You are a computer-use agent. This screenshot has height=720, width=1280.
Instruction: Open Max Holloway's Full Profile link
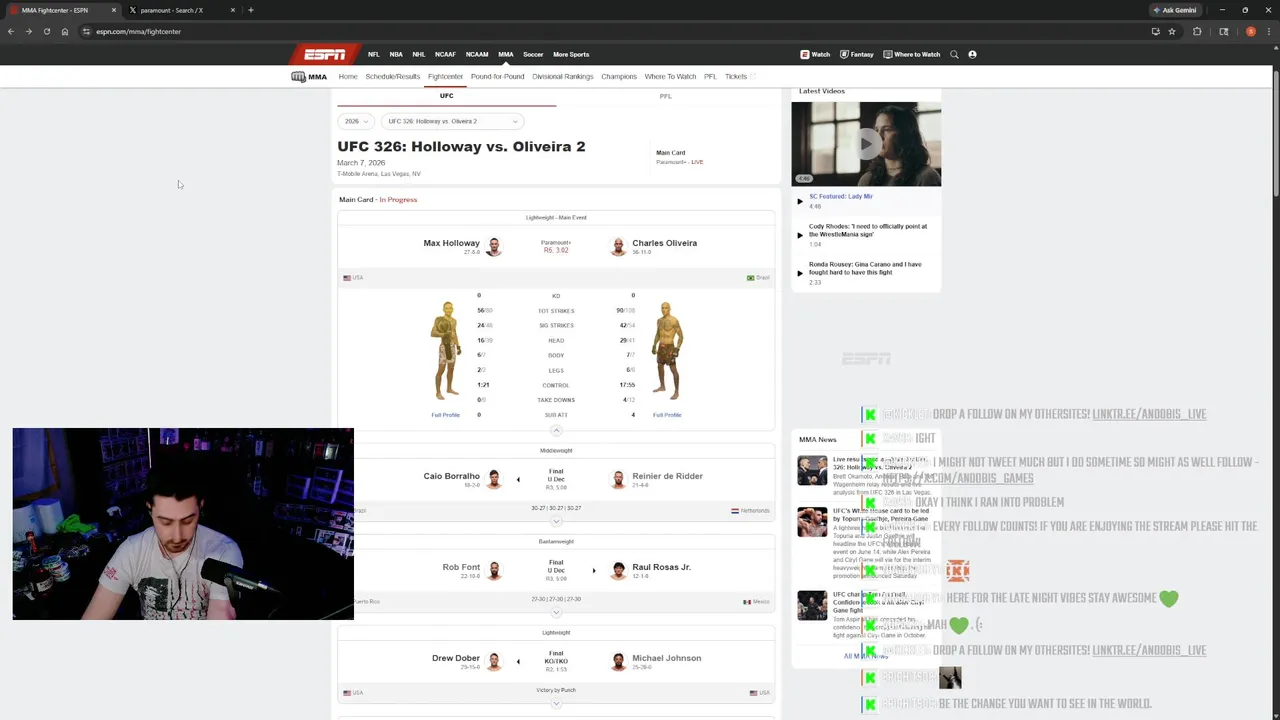446,415
